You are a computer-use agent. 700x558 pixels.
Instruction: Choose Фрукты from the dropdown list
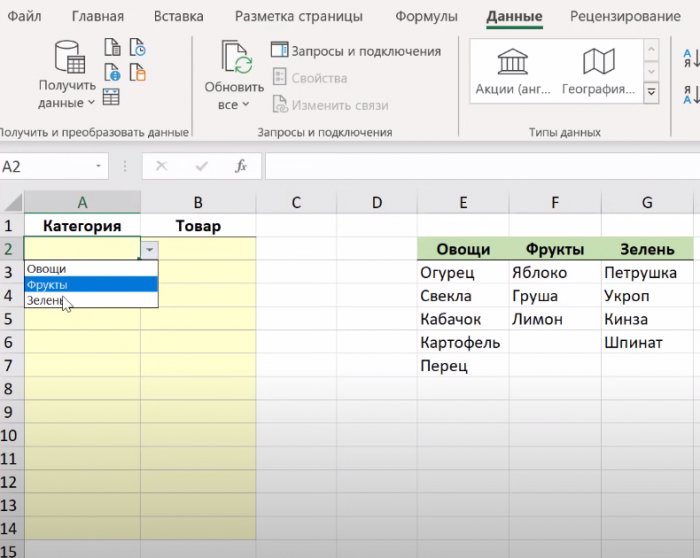click(x=91, y=284)
